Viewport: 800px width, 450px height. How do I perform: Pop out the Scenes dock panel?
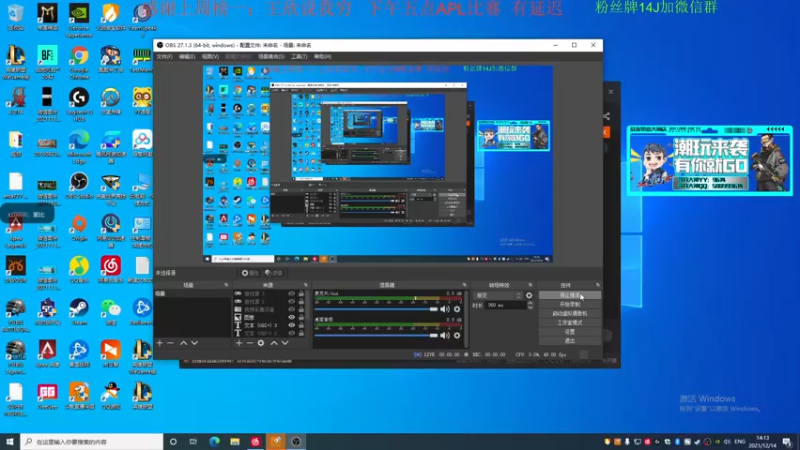coord(226,285)
